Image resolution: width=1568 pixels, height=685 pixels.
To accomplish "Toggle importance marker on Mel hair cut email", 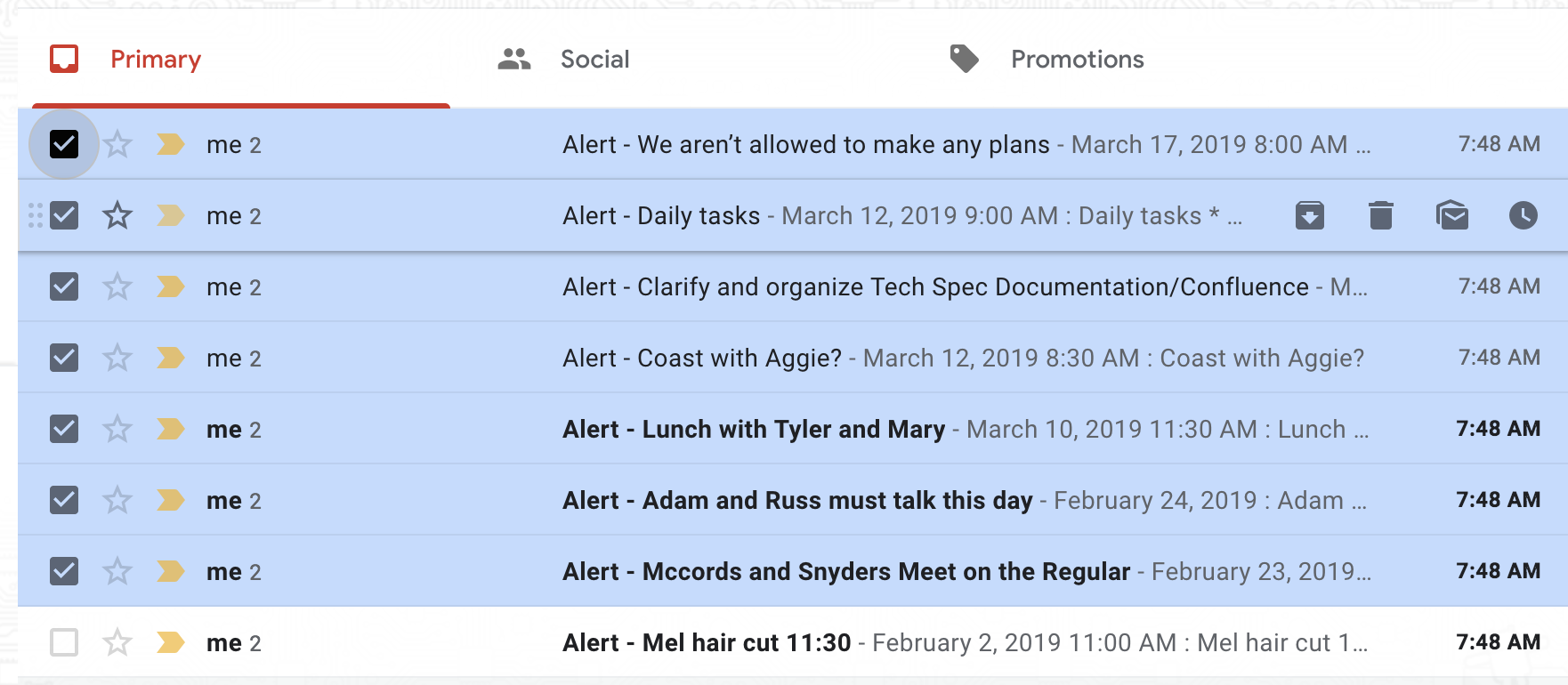I will [170, 642].
